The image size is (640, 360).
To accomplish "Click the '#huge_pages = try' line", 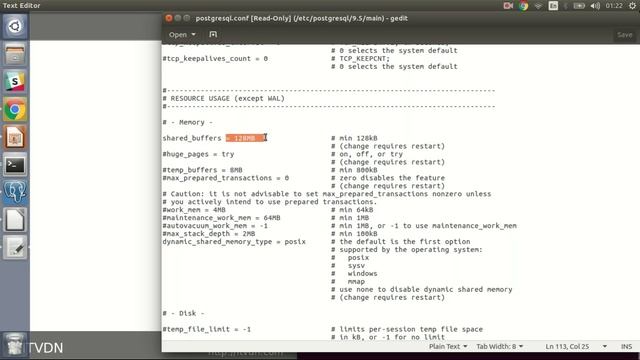I will [198, 154].
